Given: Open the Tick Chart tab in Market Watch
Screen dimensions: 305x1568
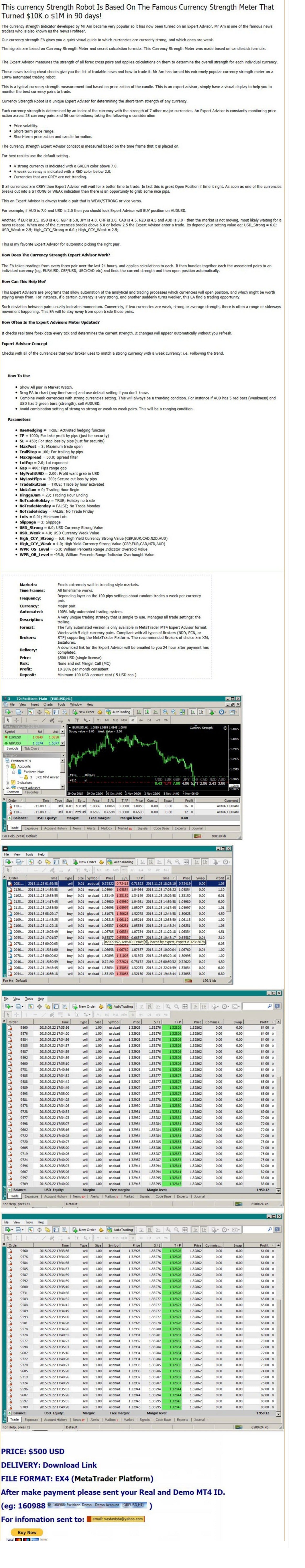Looking at the screenshot, I should [32, 749].
